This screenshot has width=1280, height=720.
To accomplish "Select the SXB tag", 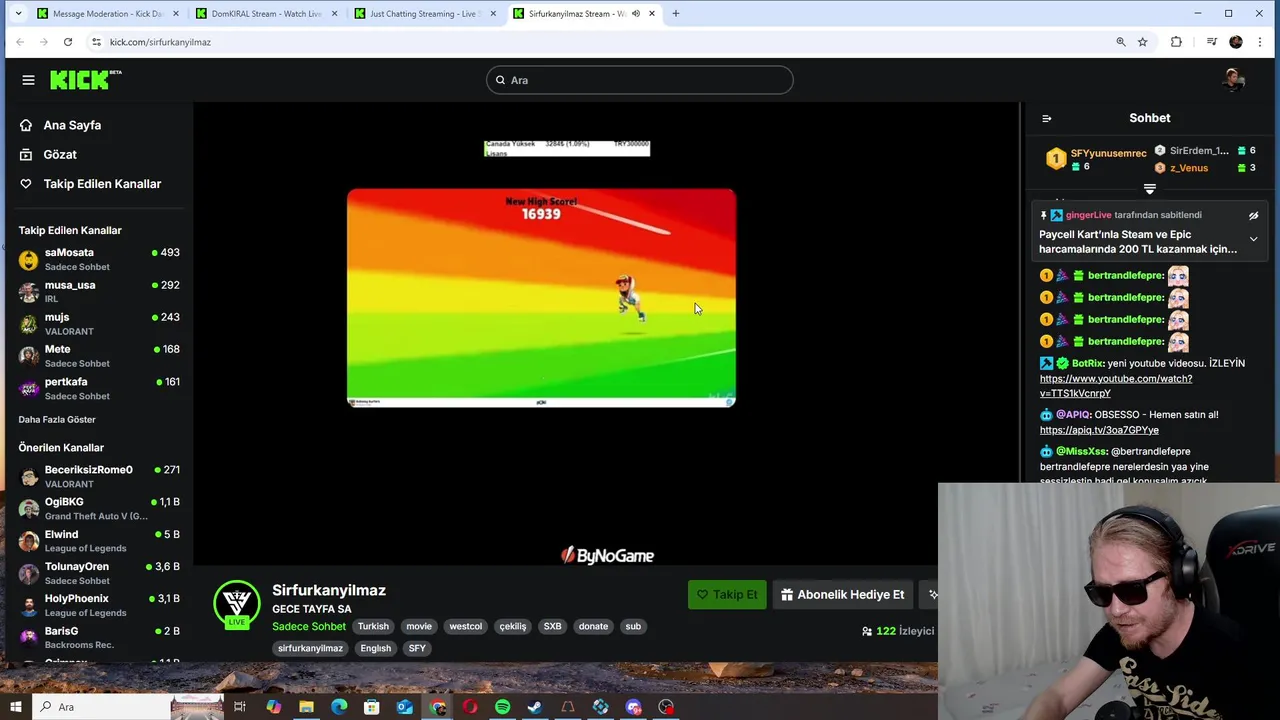I will (552, 626).
